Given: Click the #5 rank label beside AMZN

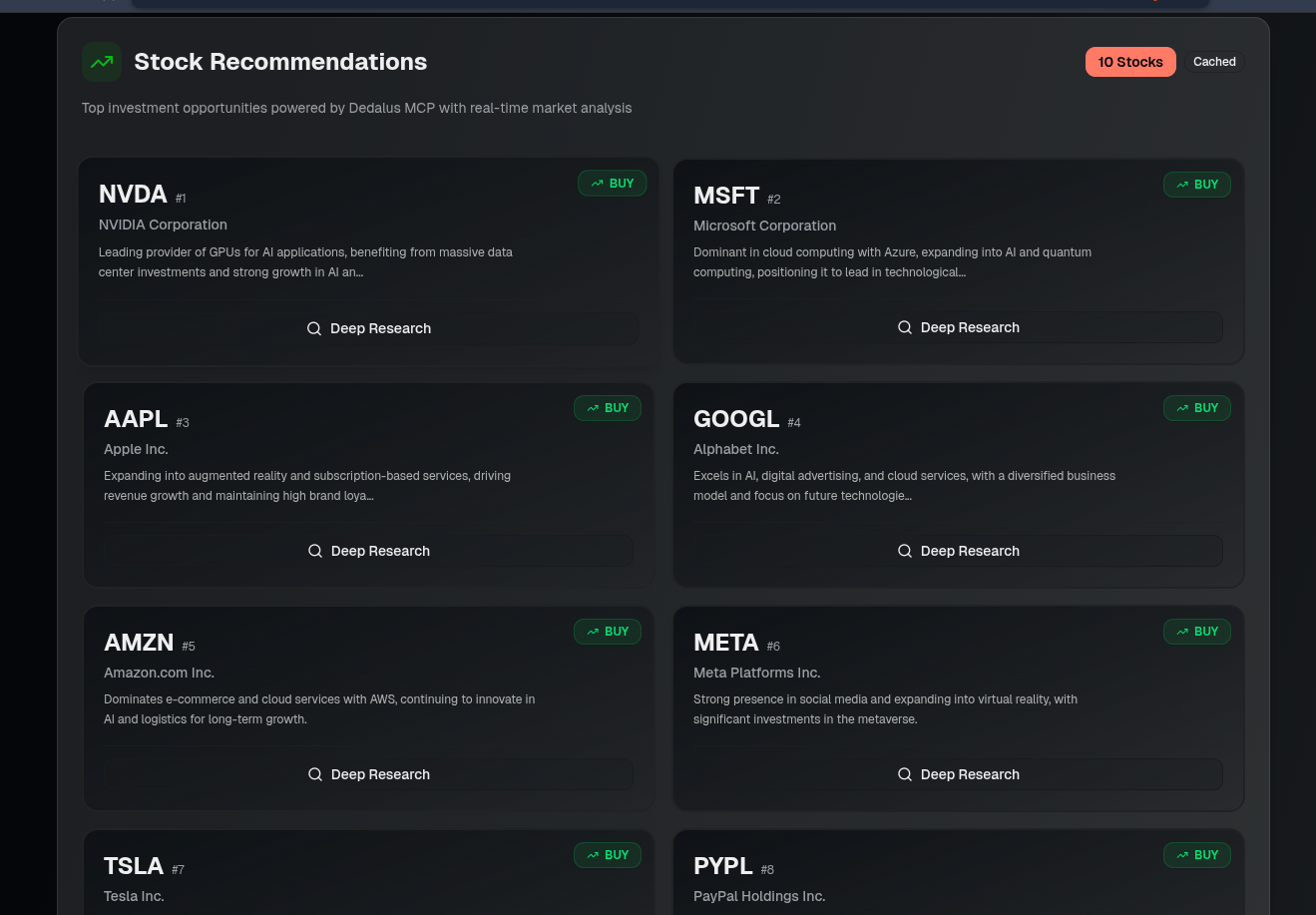Looking at the screenshot, I should (189, 647).
